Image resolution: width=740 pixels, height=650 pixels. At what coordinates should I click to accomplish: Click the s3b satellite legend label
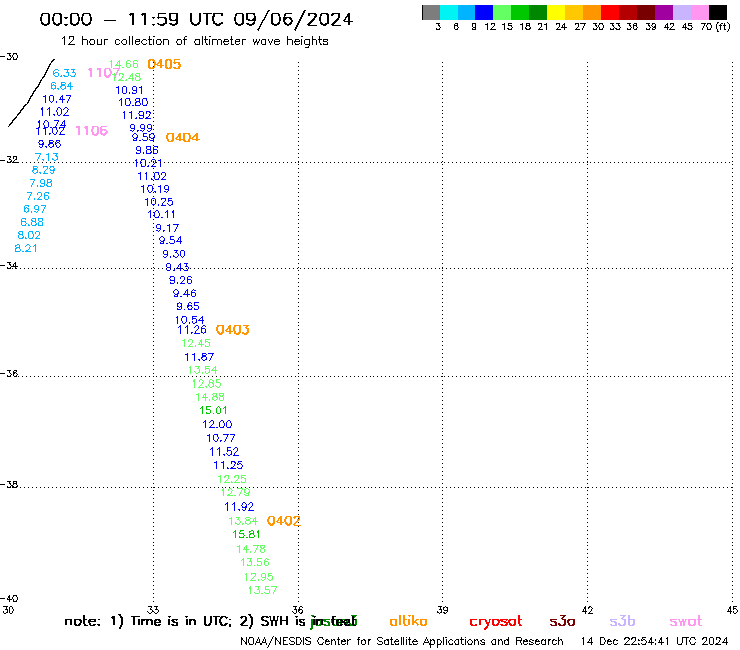(x=622, y=621)
